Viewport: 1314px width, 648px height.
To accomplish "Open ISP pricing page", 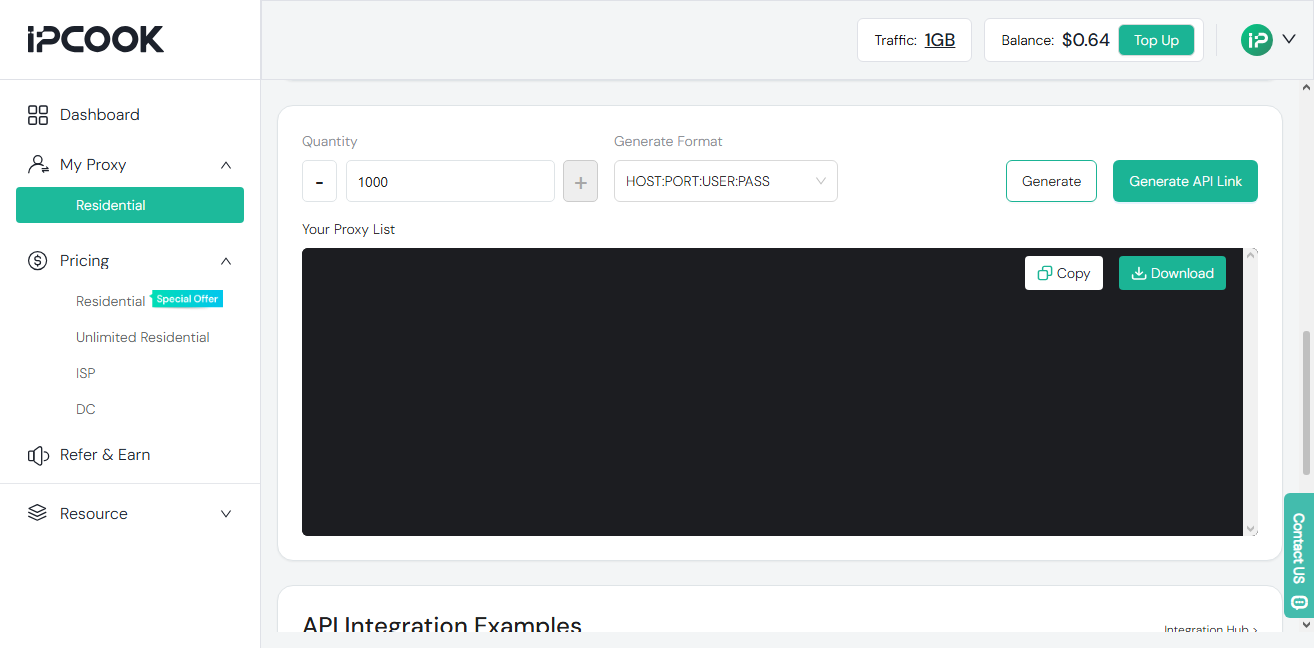I will 86,373.
